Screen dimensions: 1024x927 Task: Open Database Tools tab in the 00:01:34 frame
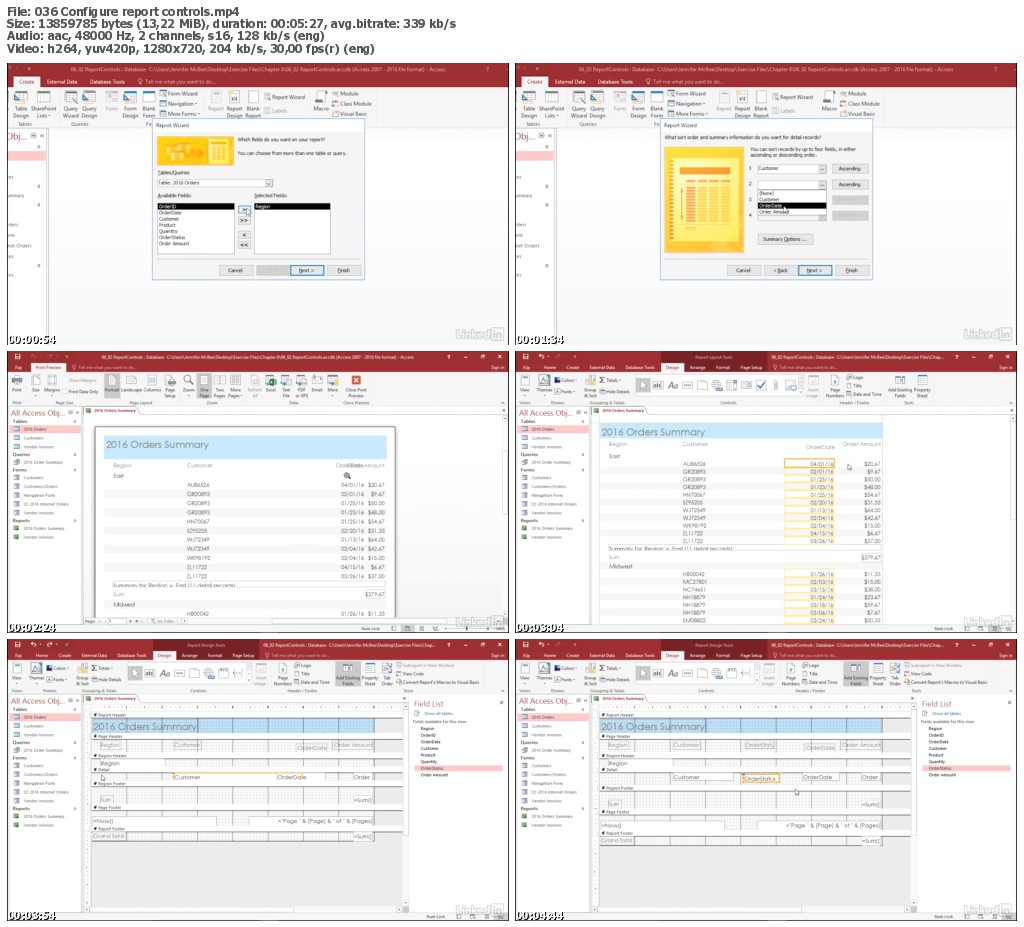point(615,82)
